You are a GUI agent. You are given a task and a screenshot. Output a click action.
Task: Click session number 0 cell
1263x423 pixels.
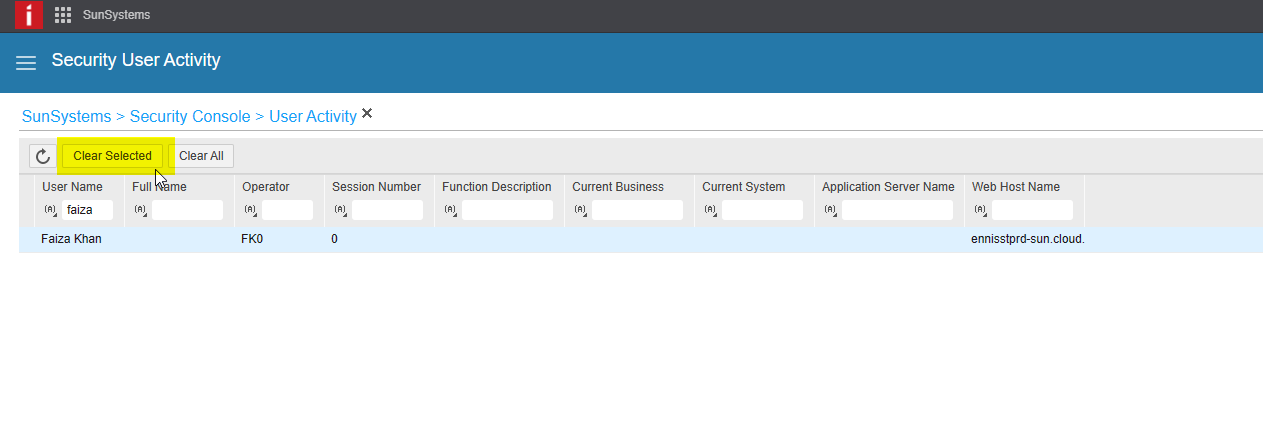click(x=335, y=240)
